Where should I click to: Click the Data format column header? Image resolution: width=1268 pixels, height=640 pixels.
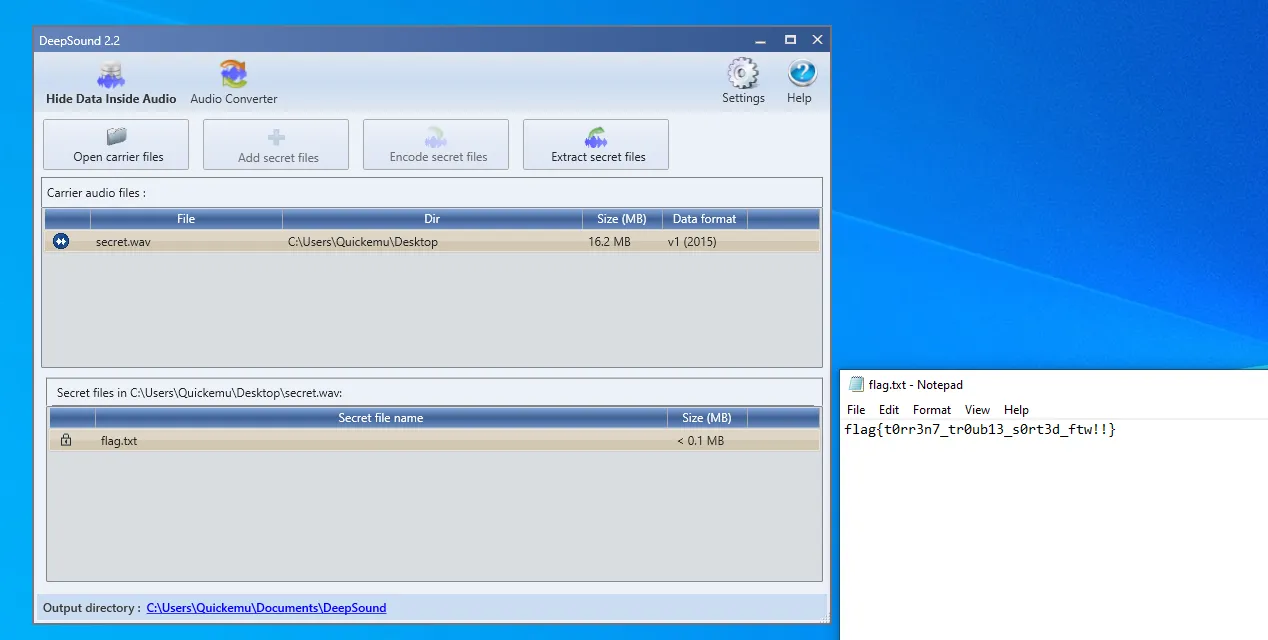[704, 219]
